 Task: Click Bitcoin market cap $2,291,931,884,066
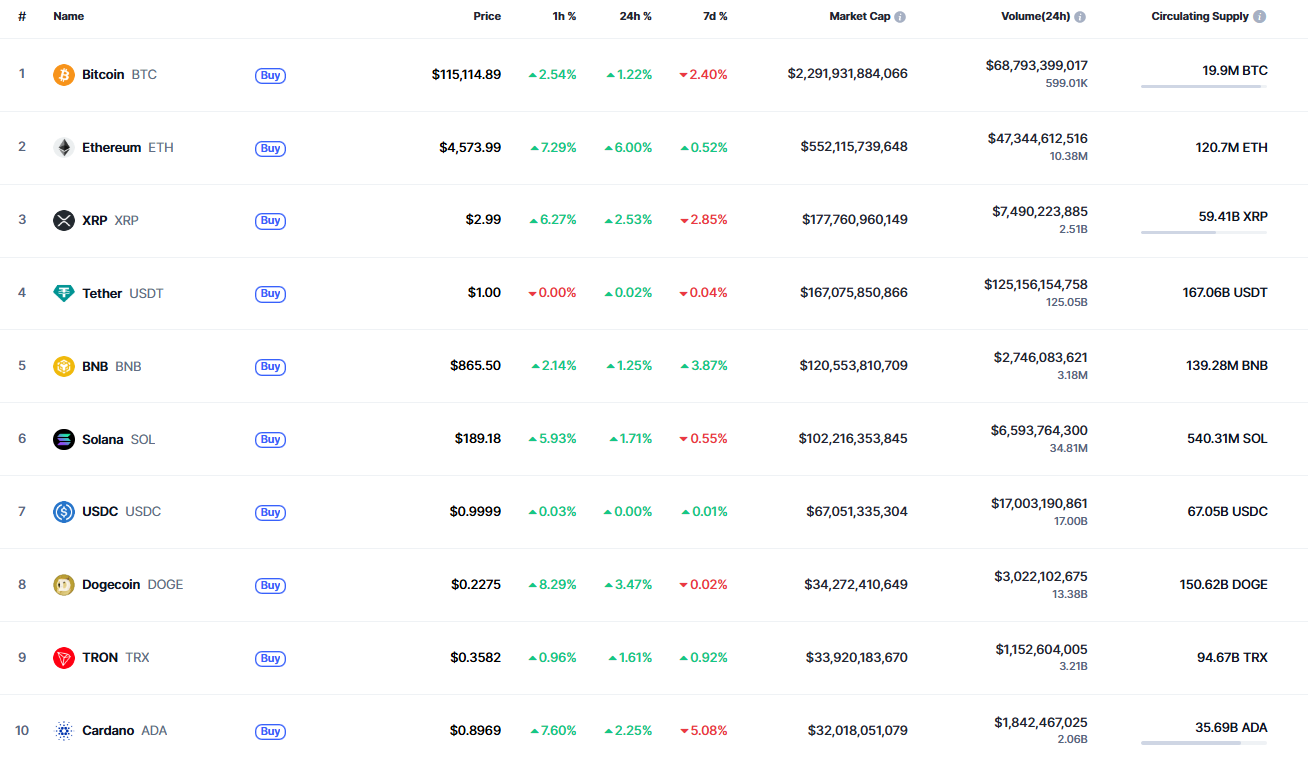(848, 74)
